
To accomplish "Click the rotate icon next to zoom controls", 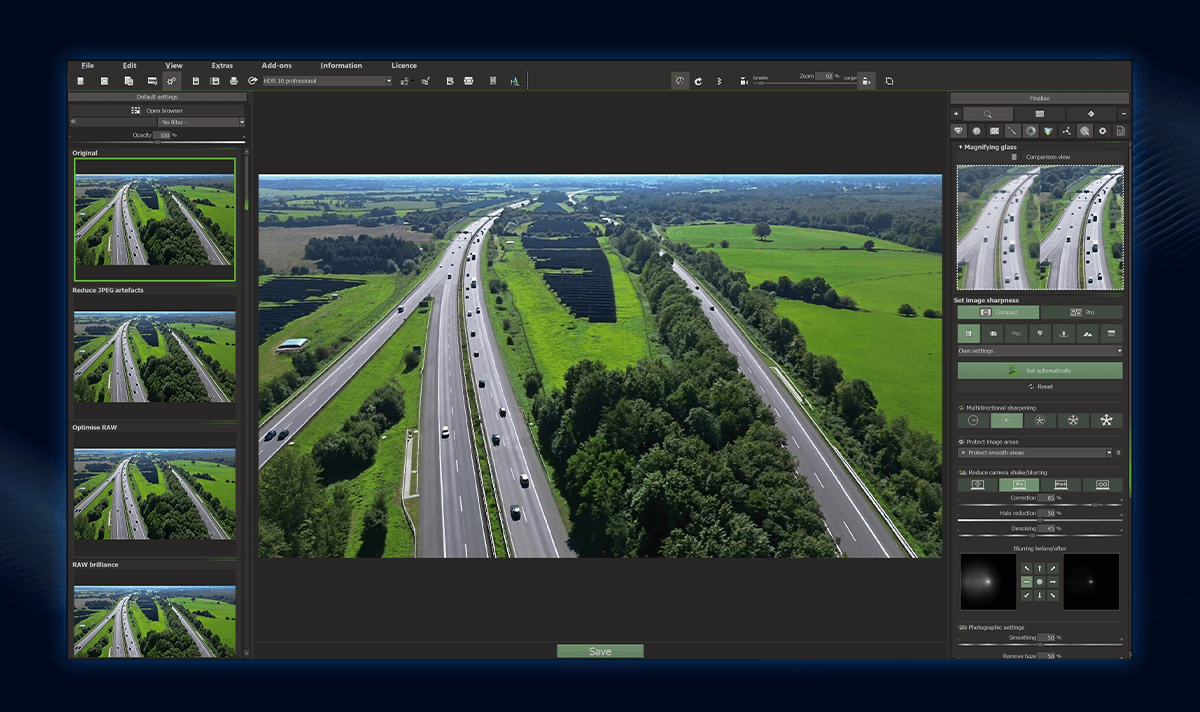I will pyautogui.click(x=698, y=81).
